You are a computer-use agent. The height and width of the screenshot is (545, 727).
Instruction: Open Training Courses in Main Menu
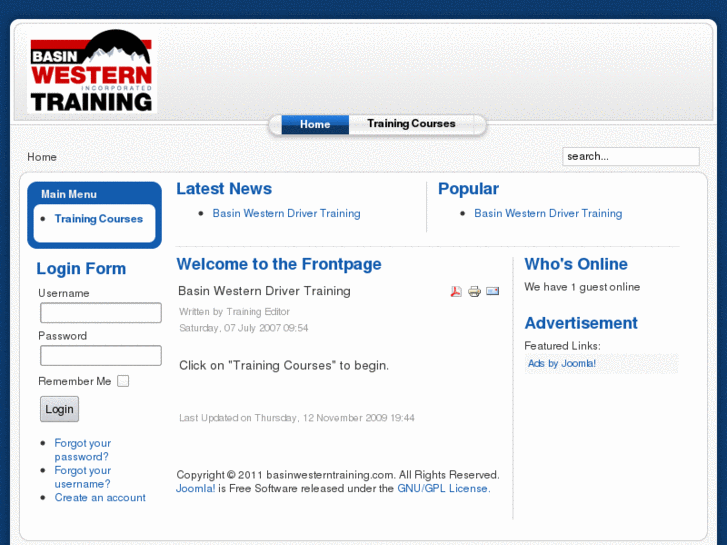pos(98,219)
